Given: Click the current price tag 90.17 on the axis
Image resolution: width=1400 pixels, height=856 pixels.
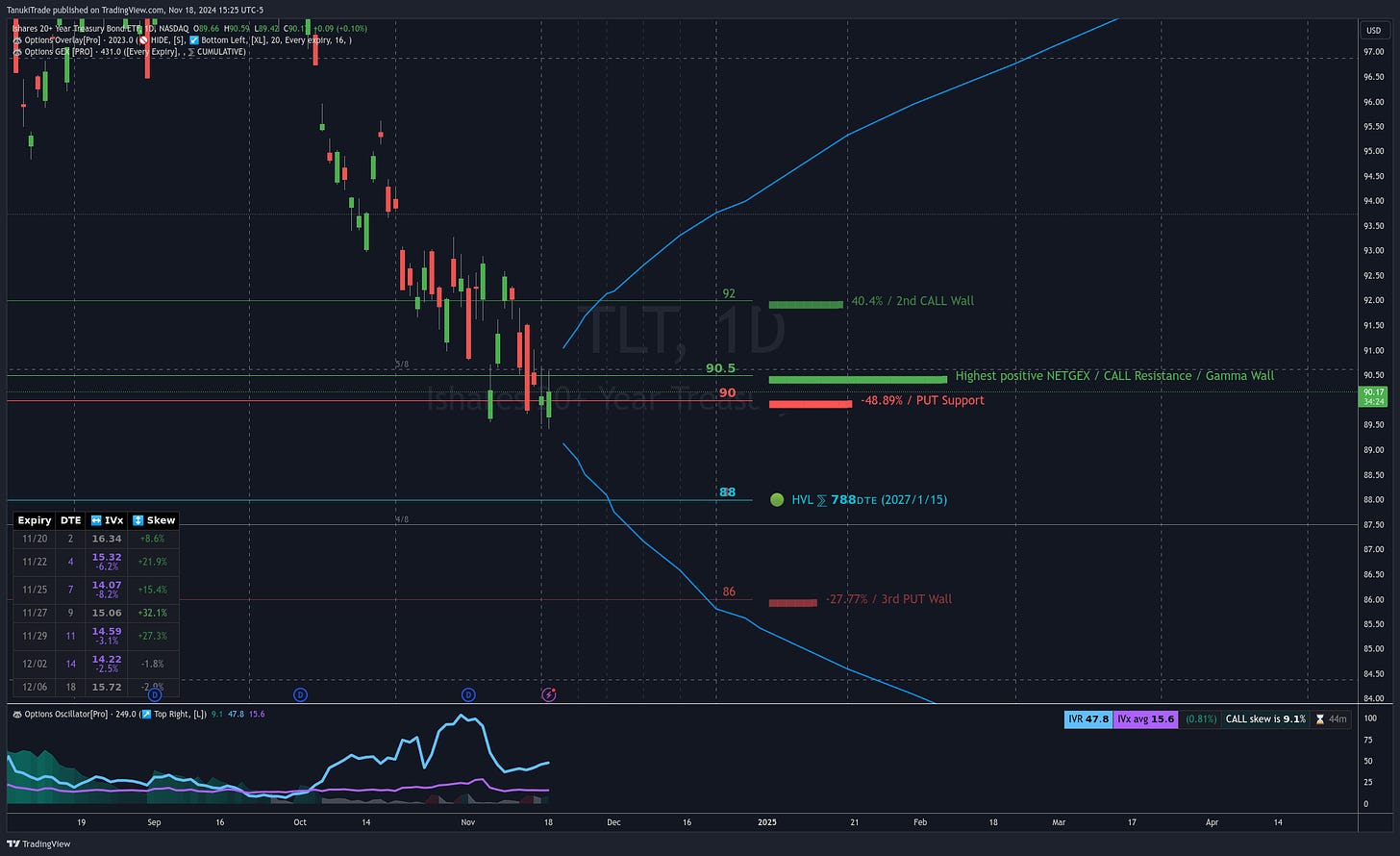Looking at the screenshot, I should pyautogui.click(x=1373, y=396).
